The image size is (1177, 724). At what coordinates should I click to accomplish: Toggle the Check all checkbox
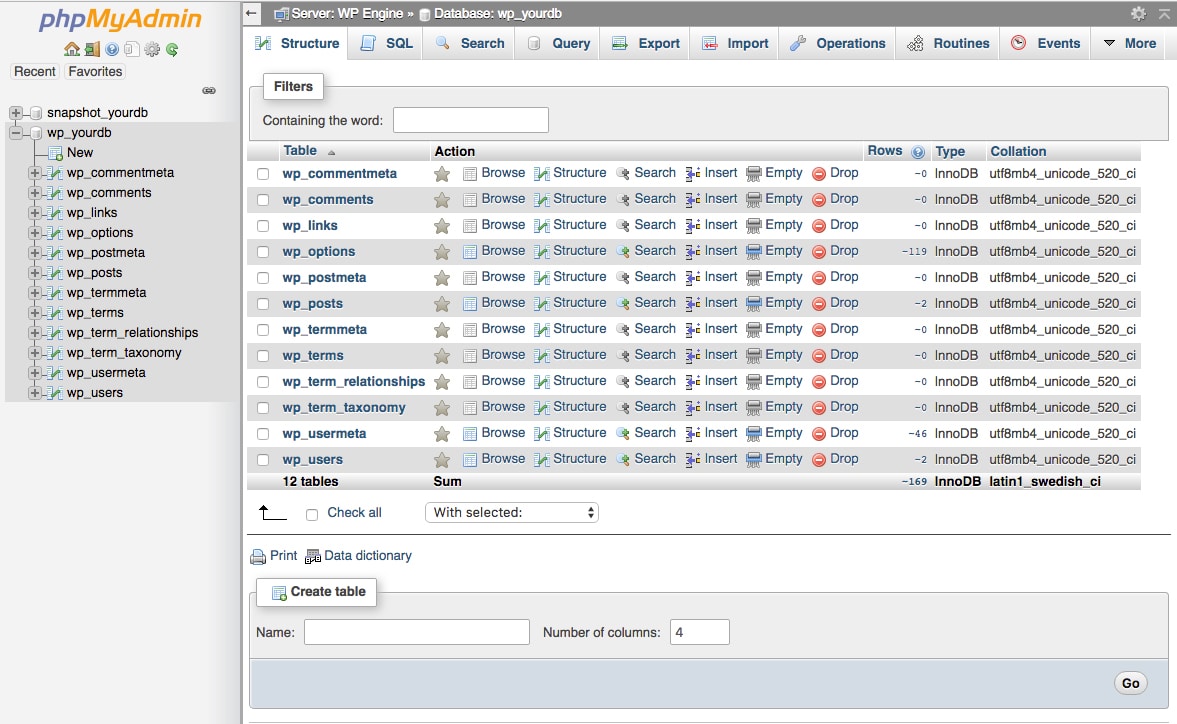point(312,514)
